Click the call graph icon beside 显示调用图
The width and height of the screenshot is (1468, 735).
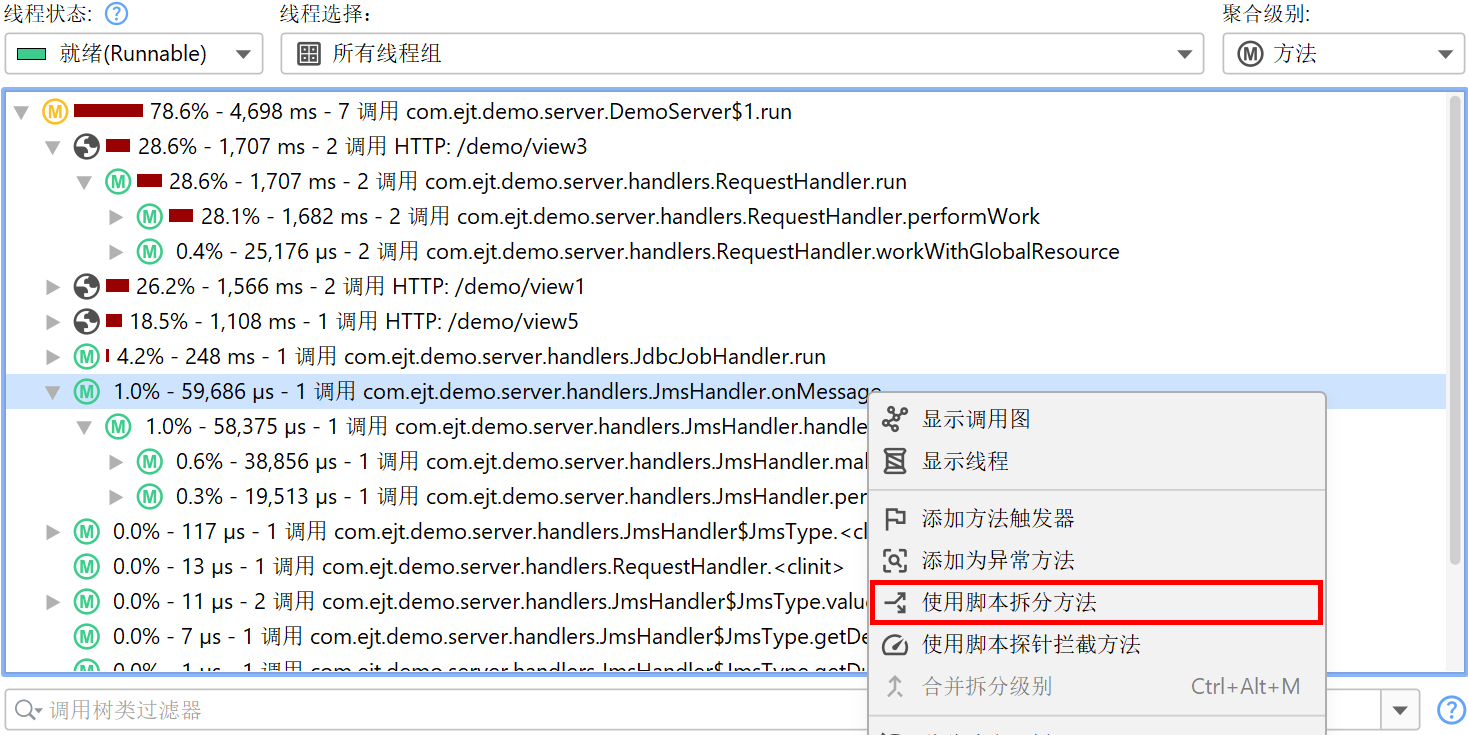coord(895,419)
